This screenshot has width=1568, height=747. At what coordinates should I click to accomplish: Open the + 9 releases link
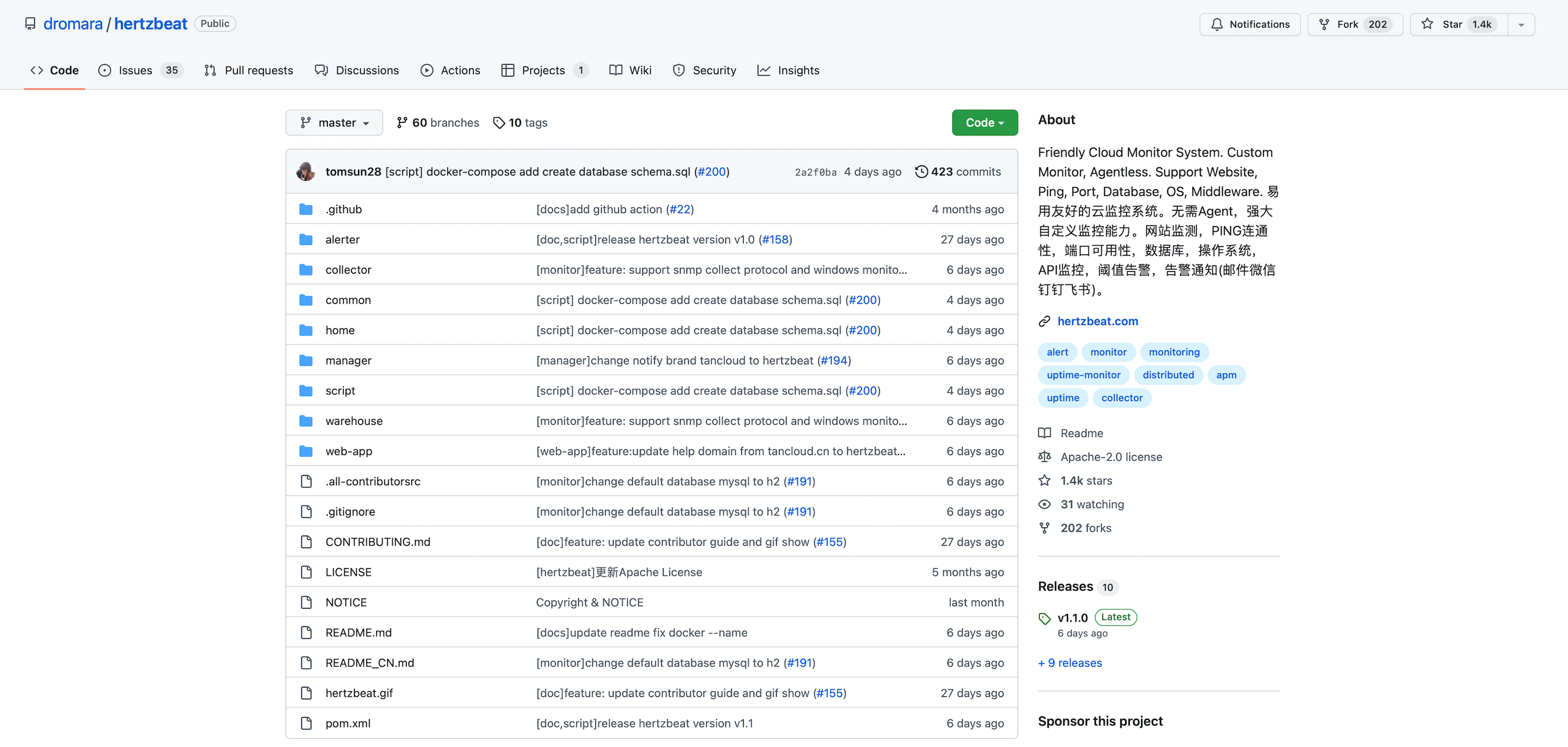[1069, 663]
